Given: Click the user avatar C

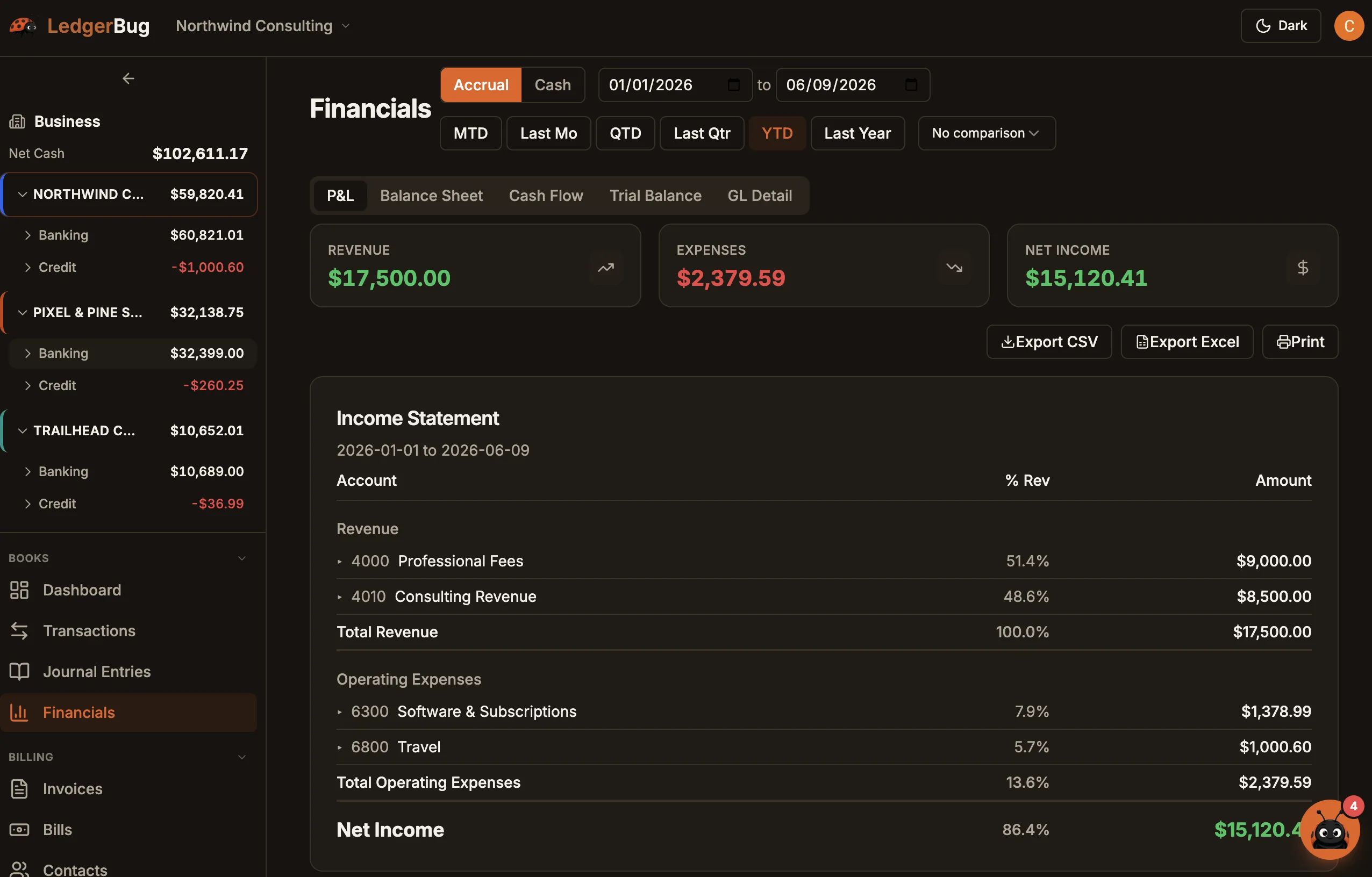Looking at the screenshot, I should pos(1349,26).
